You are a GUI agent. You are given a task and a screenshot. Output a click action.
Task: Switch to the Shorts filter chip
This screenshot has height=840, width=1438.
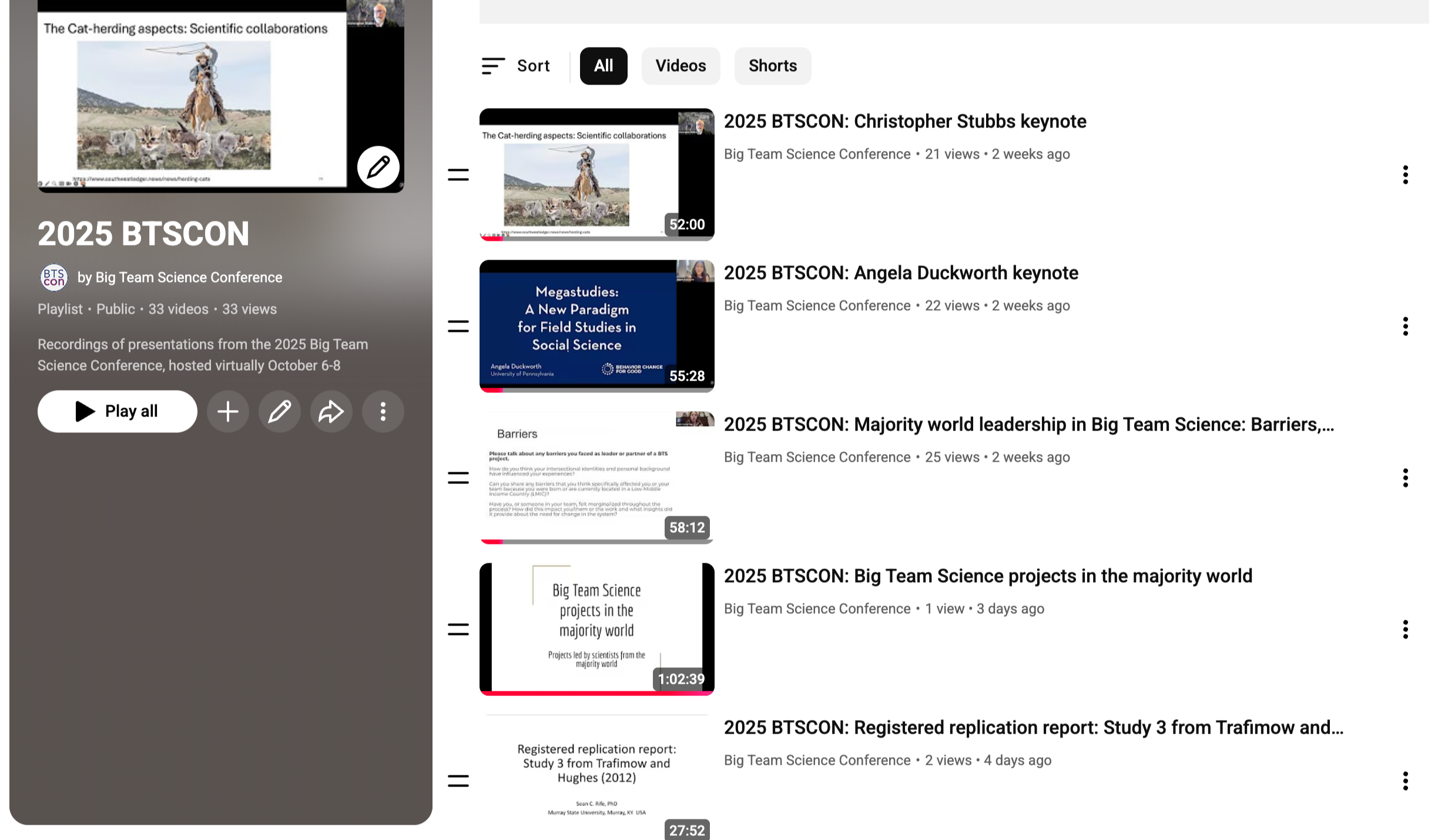click(x=772, y=66)
